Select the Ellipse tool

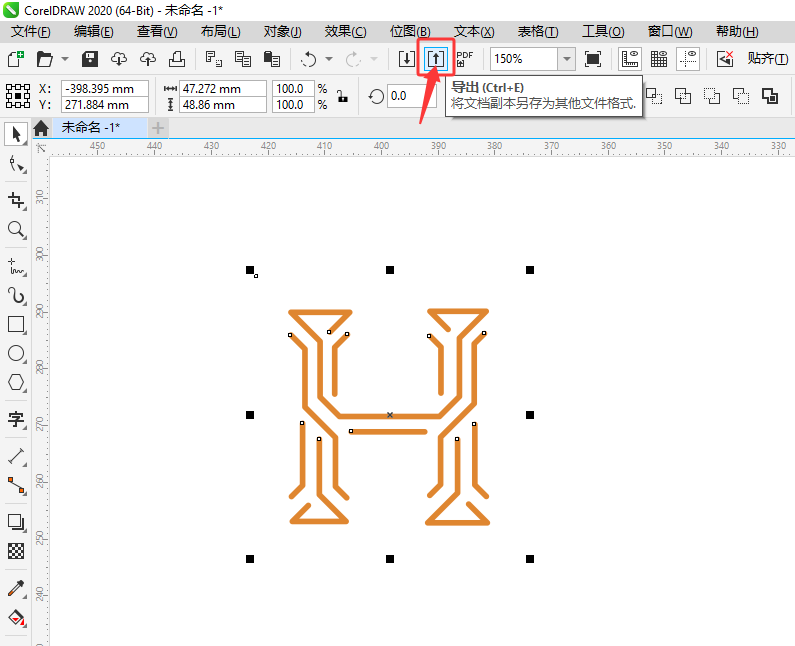point(16,353)
